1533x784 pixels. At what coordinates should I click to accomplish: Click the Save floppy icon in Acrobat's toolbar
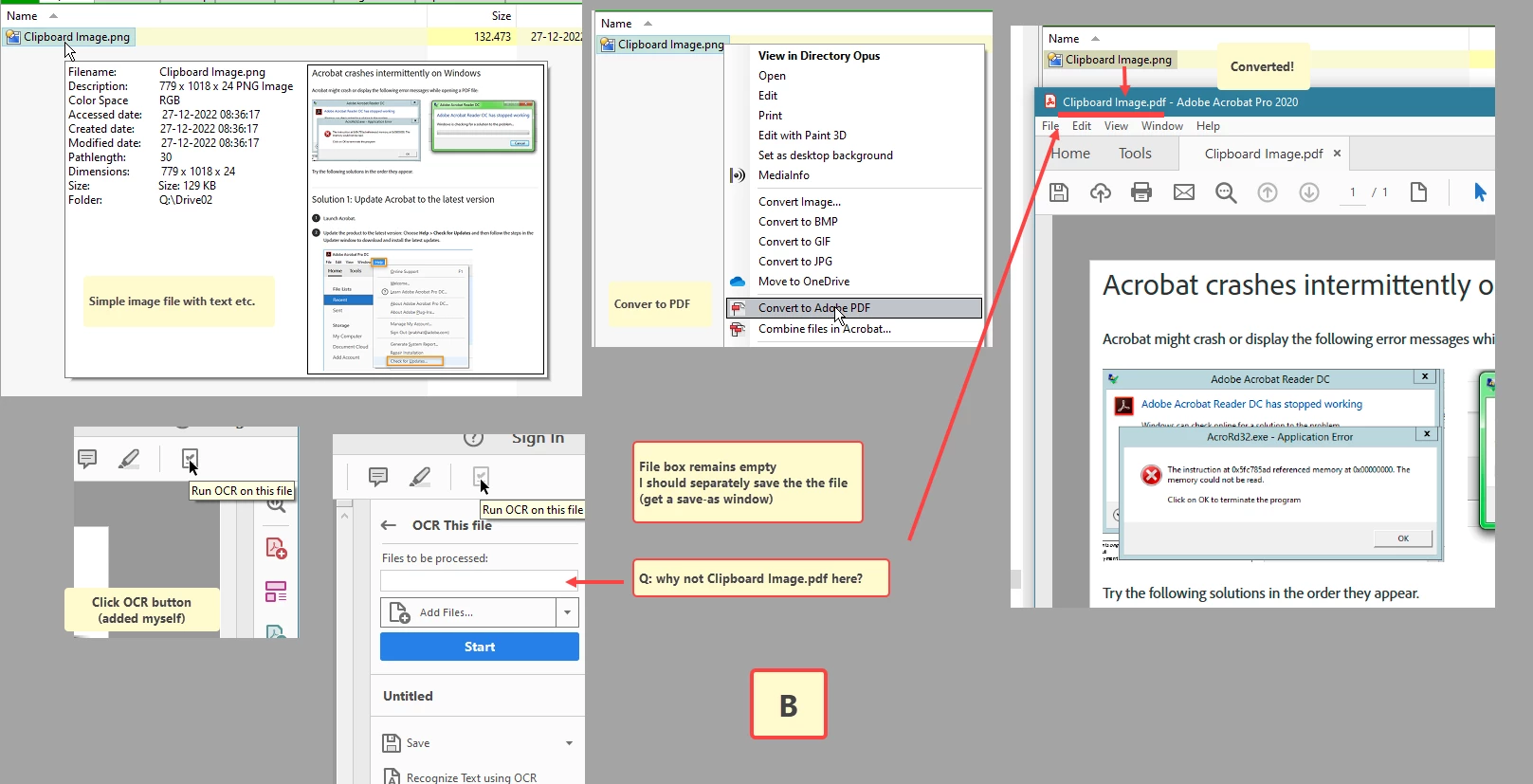click(x=1059, y=192)
